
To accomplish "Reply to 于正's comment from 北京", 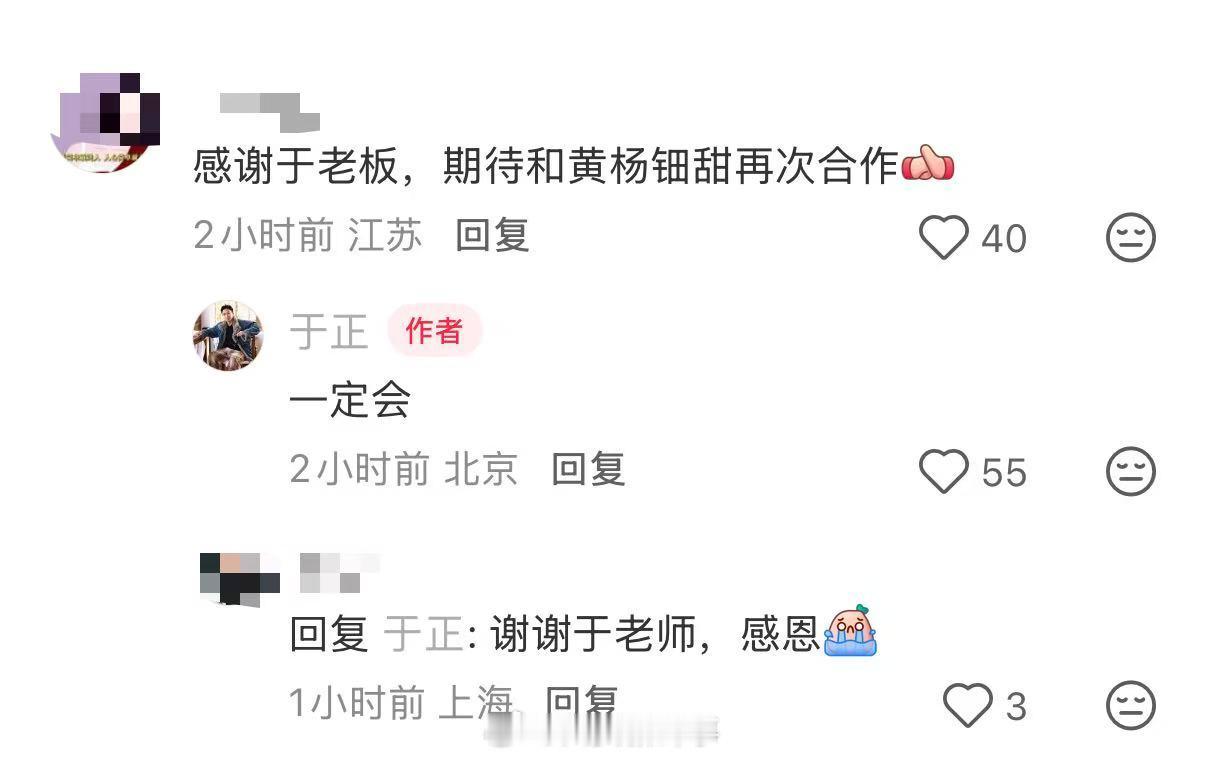I will (588, 470).
